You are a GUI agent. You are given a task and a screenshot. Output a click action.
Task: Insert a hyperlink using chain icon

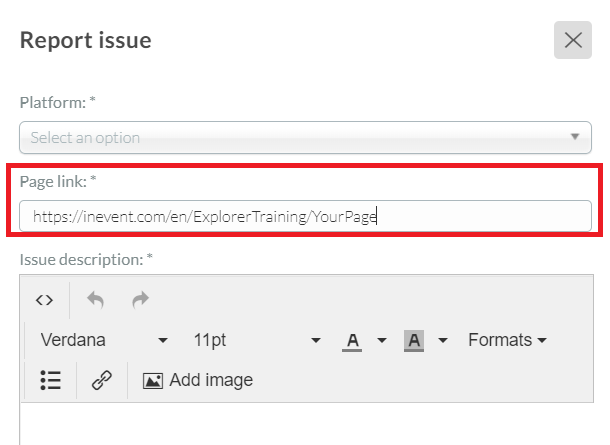(x=102, y=380)
